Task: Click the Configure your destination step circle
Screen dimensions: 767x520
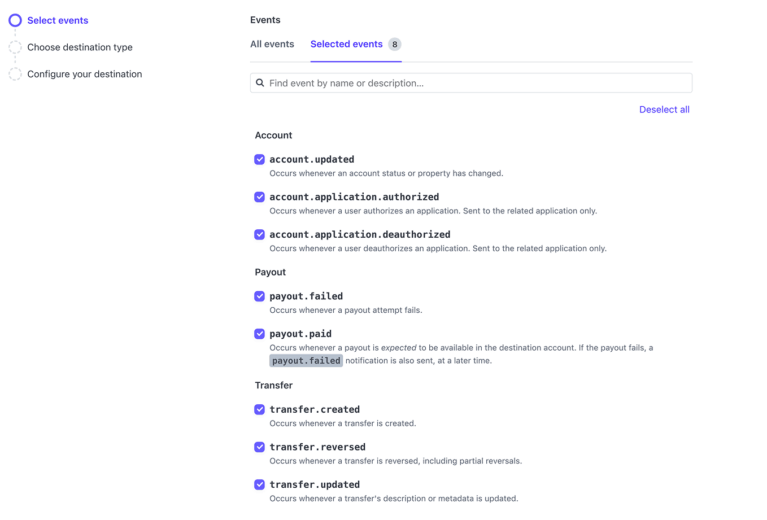Action: (x=15, y=74)
